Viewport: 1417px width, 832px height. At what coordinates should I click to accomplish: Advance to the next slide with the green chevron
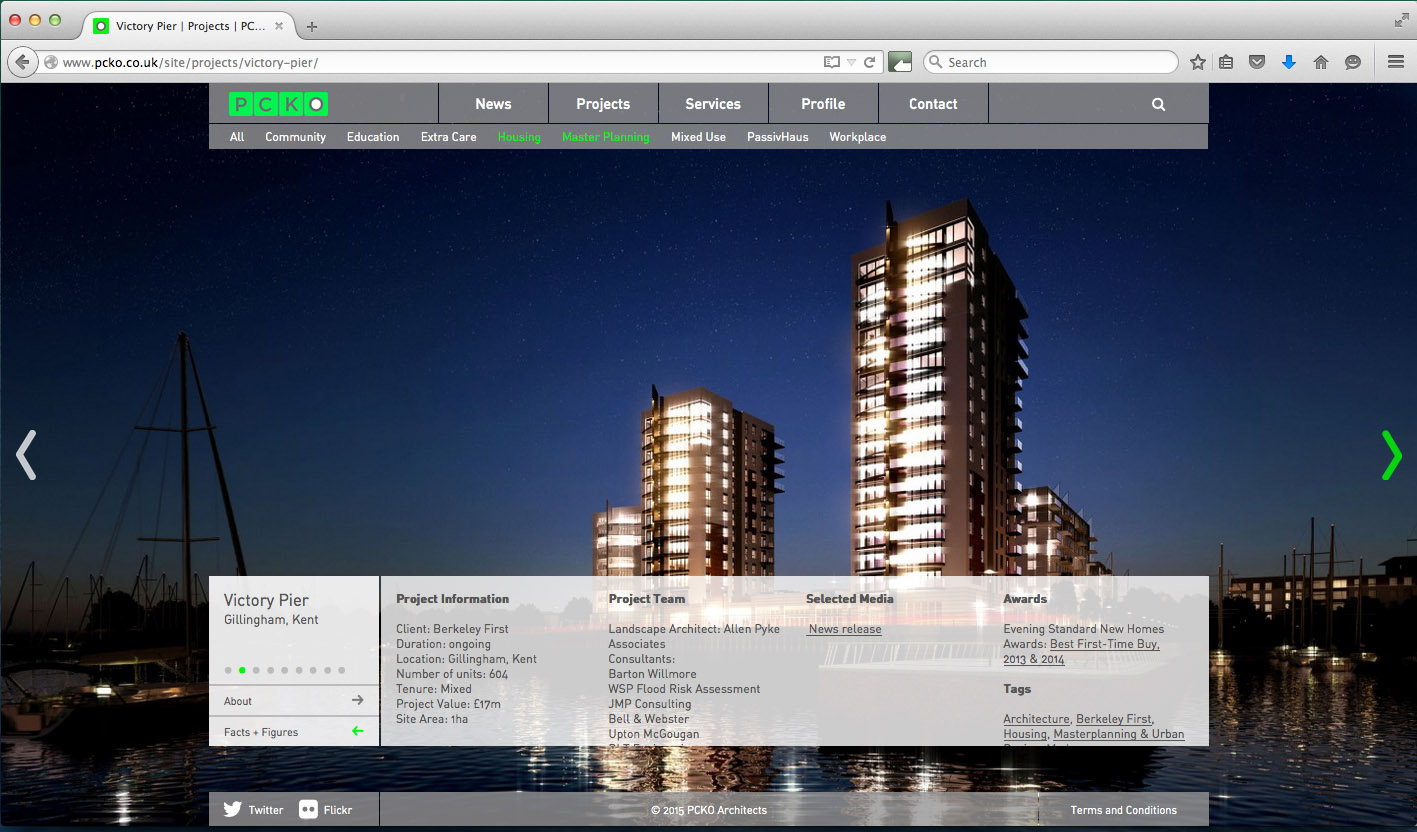tap(1391, 455)
